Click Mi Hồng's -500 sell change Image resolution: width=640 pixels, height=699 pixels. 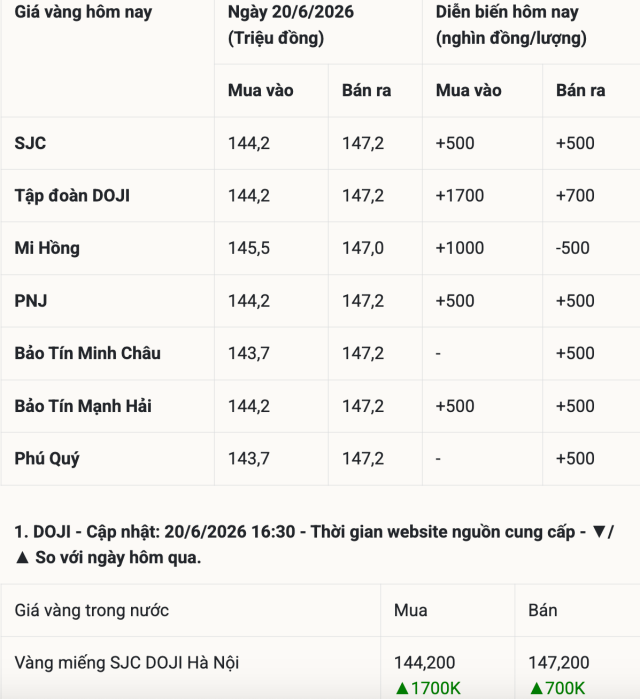click(573, 248)
